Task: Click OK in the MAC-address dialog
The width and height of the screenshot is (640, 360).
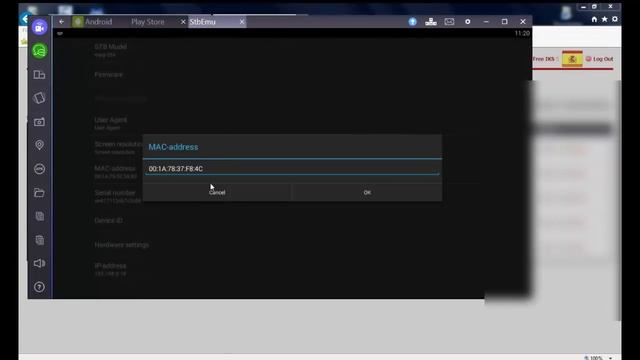Action: click(367, 192)
